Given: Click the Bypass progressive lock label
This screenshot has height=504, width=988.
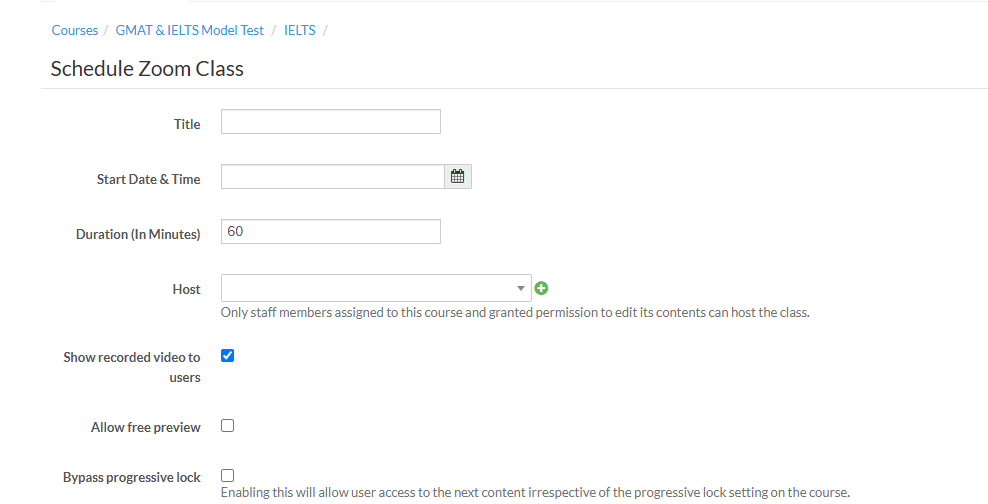Looking at the screenshot, I should [132, 477].
